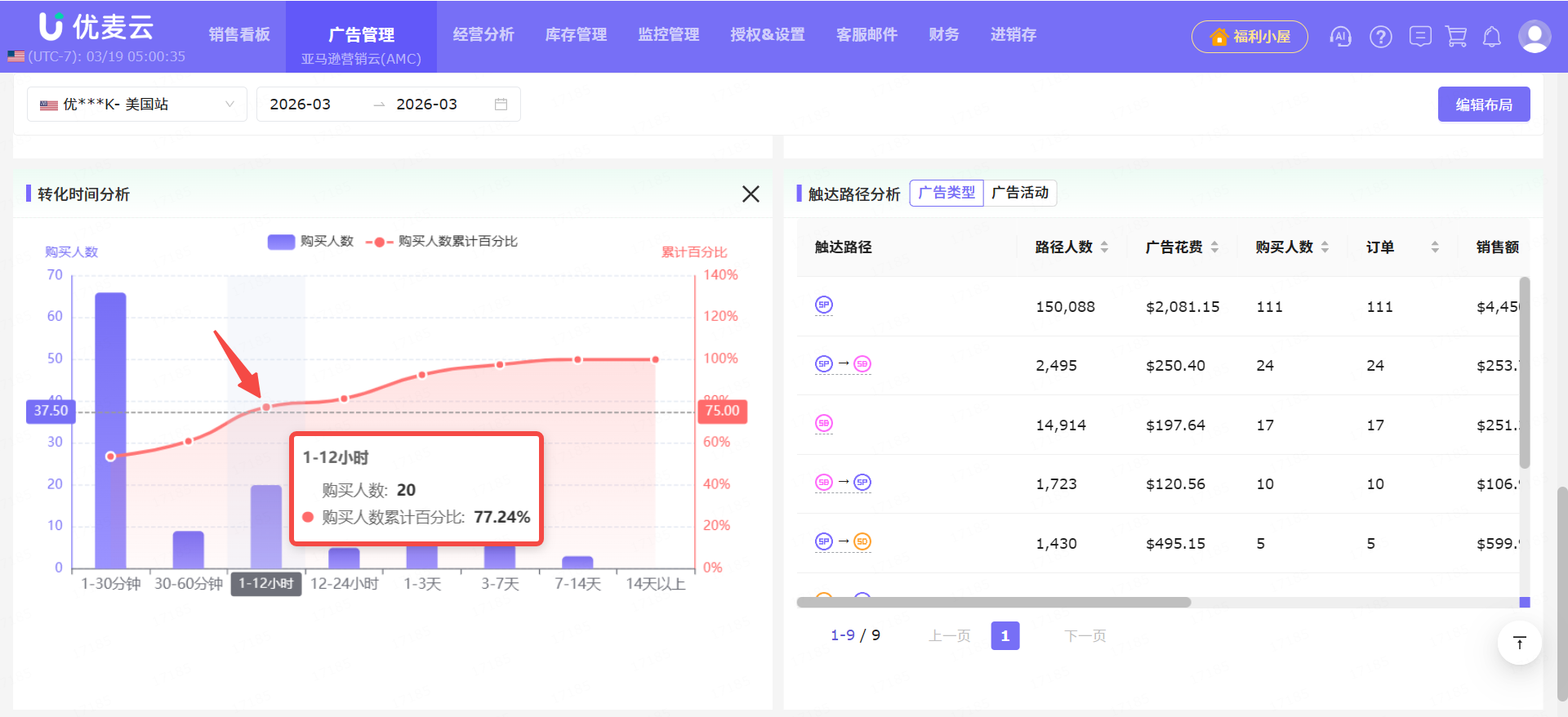
Task: Click the back-to-top round button
Action: click(x=1520, y=643)
